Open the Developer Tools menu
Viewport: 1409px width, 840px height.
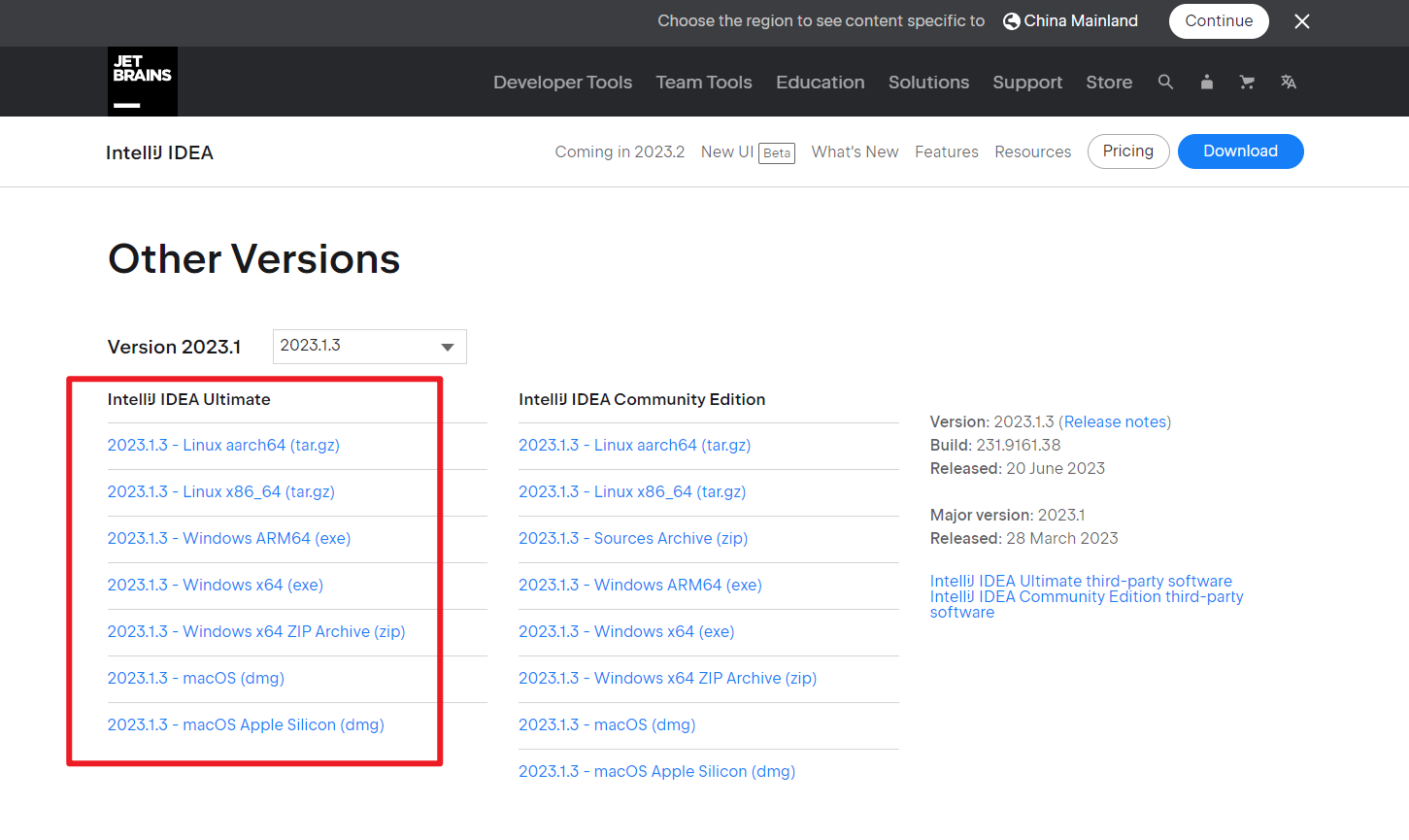coord(562,83)
